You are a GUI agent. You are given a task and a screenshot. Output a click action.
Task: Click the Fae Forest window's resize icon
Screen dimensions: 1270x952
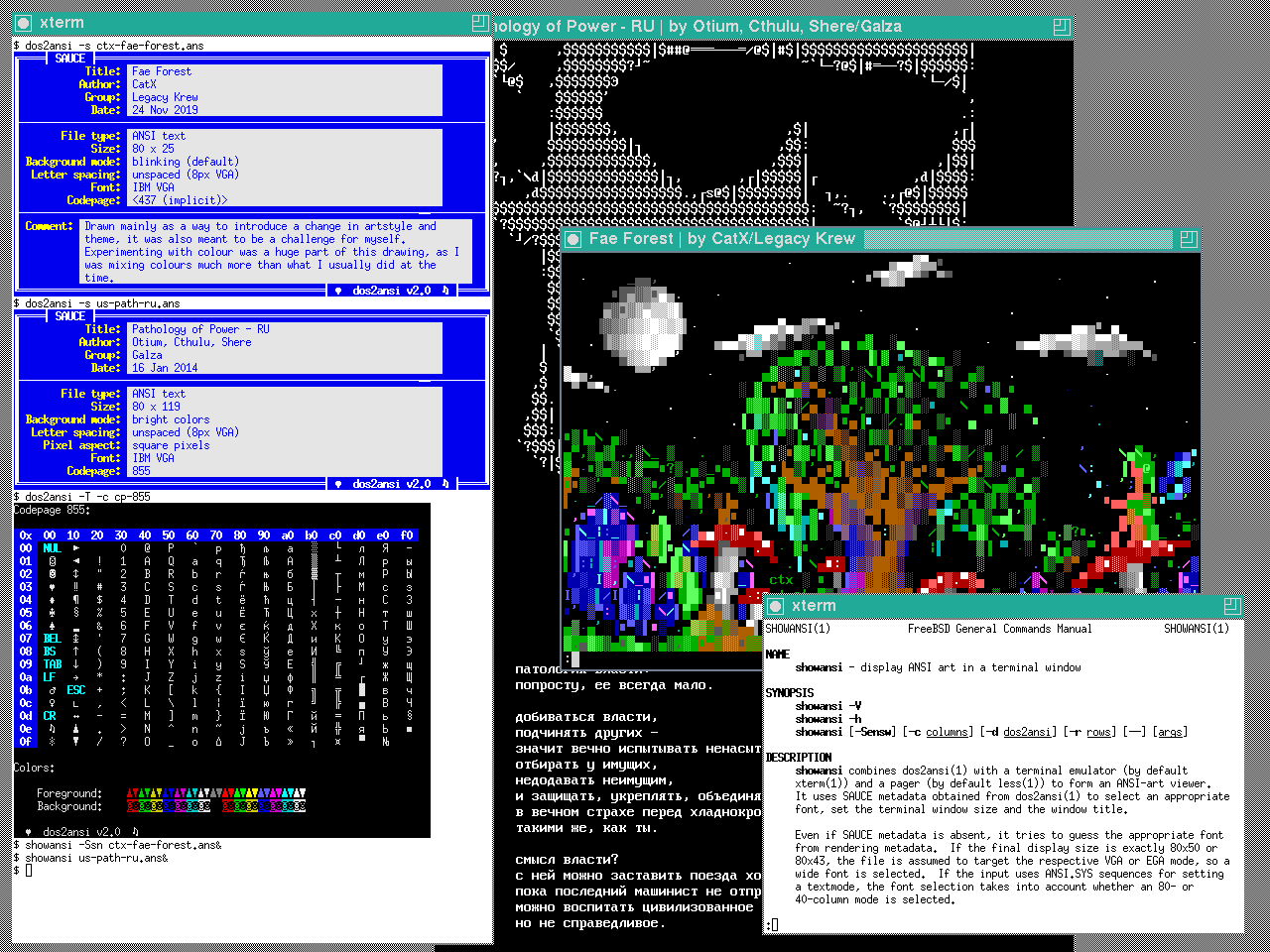(1188, 239)
